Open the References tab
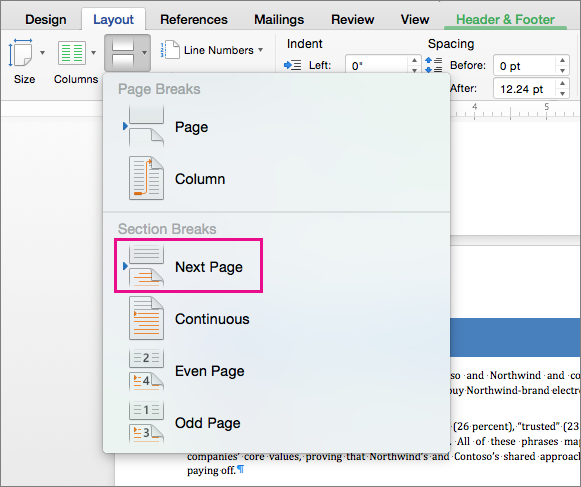 (194, 19)
